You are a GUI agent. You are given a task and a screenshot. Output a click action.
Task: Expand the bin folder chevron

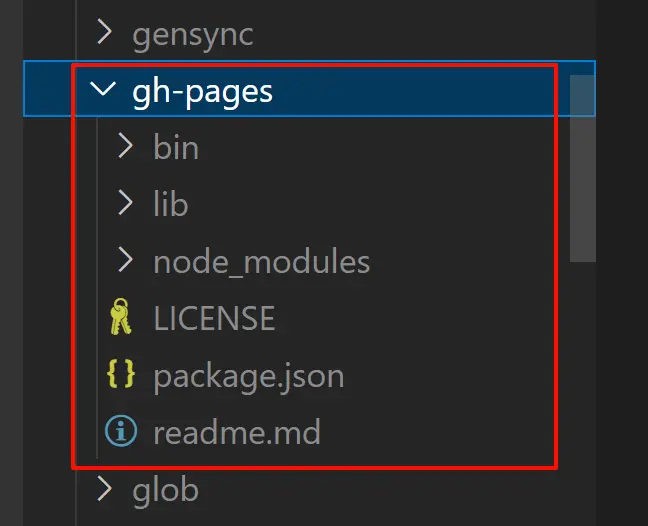pyautogui.click(x=125, y=145)
